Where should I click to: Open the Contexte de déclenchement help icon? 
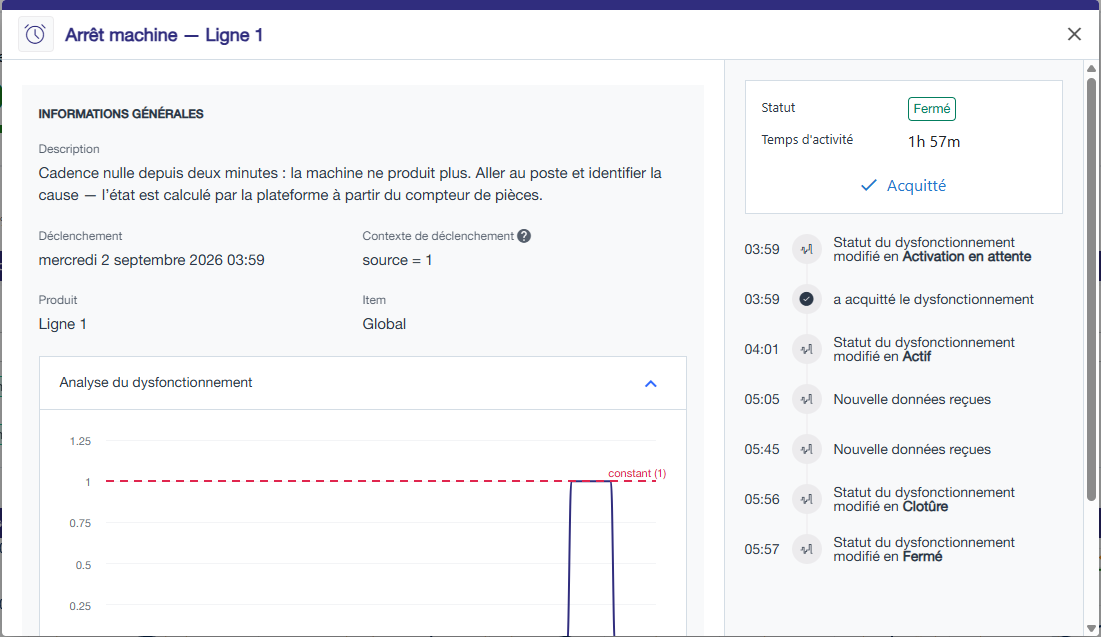tap(524, 236)
